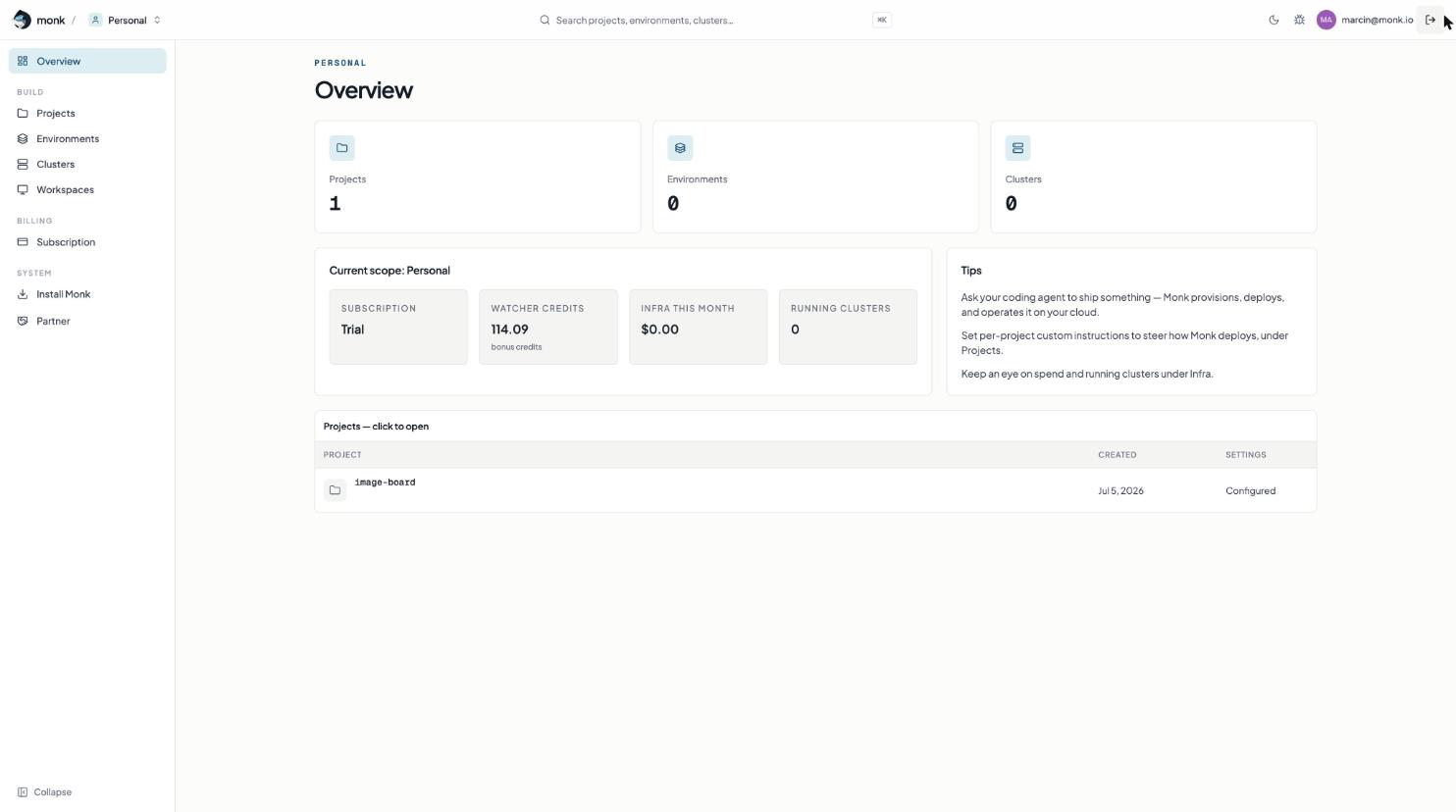Click the Current scope: Personal heading
The image size is (1456, 812).
[390, 271]
